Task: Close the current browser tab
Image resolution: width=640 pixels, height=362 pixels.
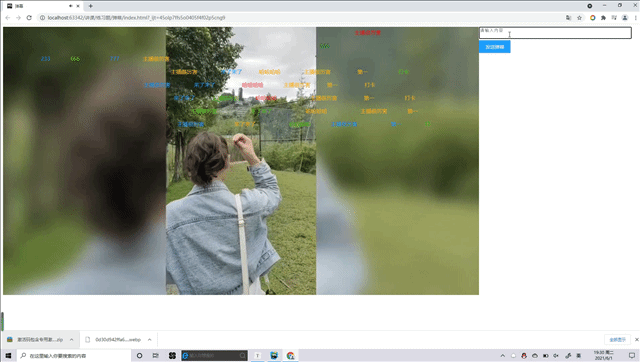Action: (x=78, y=6)
